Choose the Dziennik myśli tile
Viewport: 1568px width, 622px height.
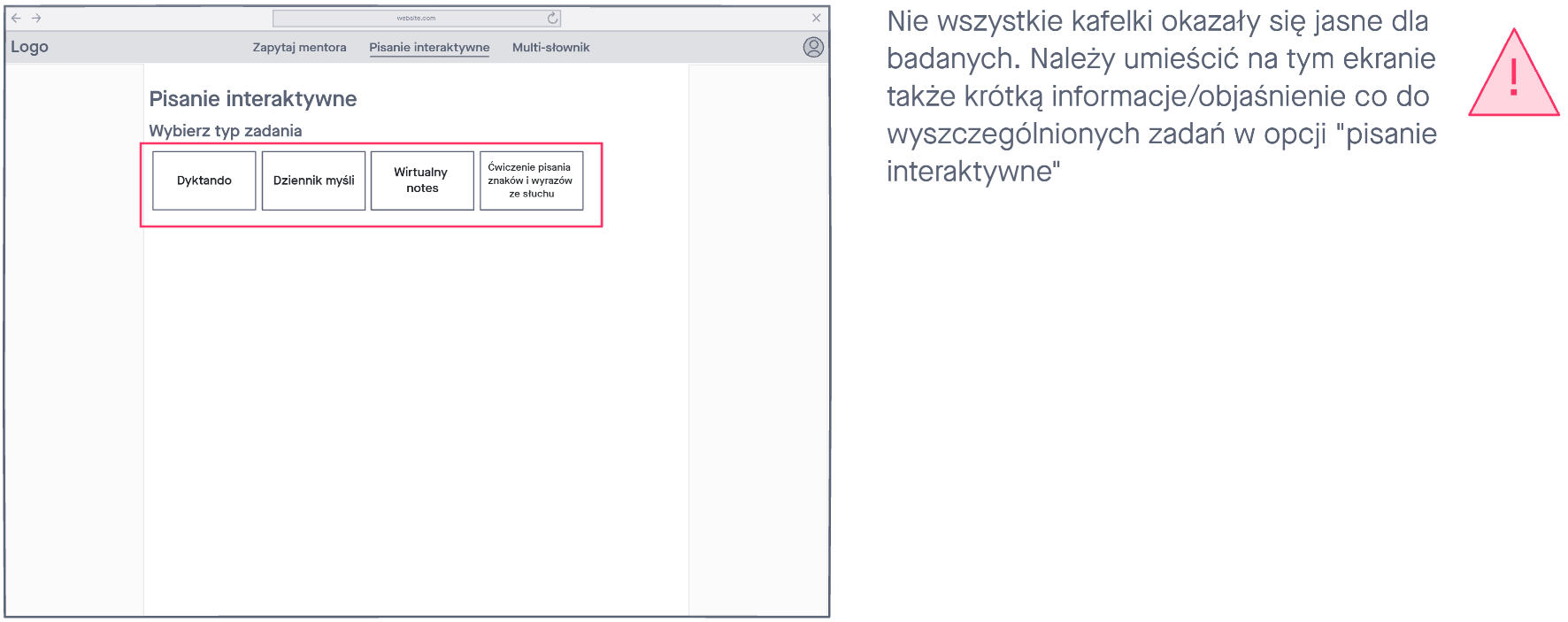click(313, 180)
